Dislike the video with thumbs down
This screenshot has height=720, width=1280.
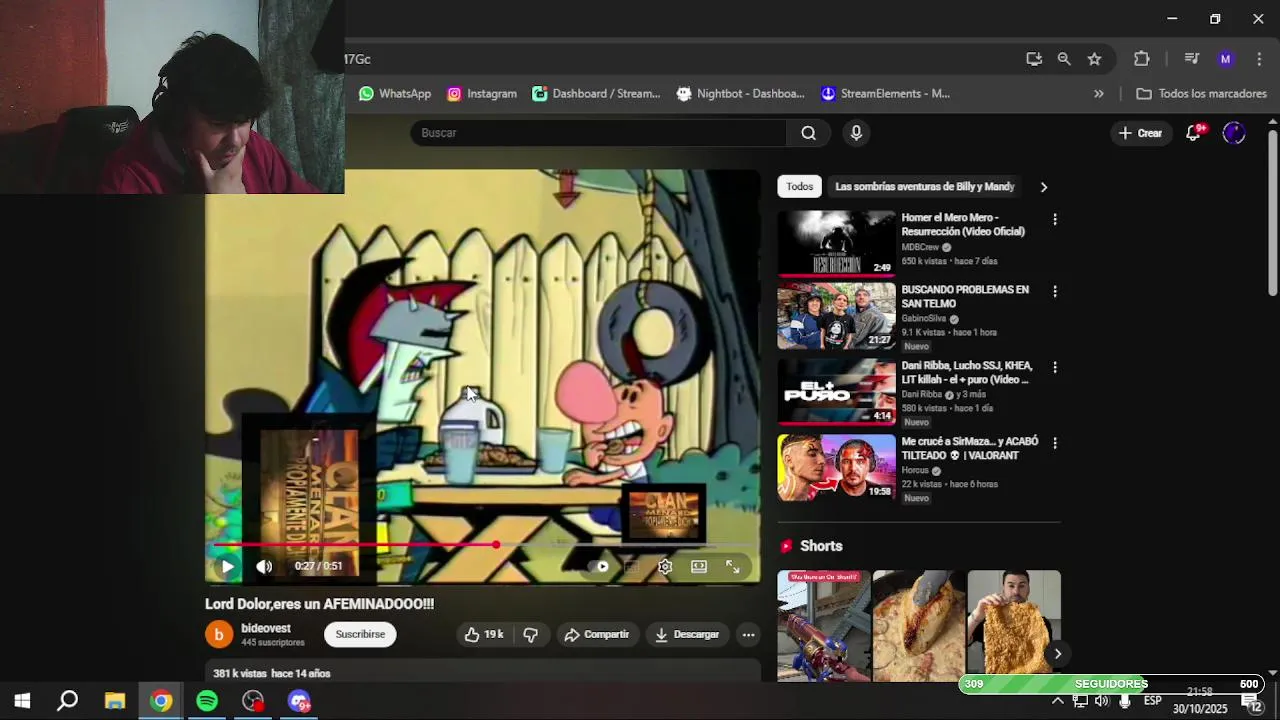[x=531, y=634]
